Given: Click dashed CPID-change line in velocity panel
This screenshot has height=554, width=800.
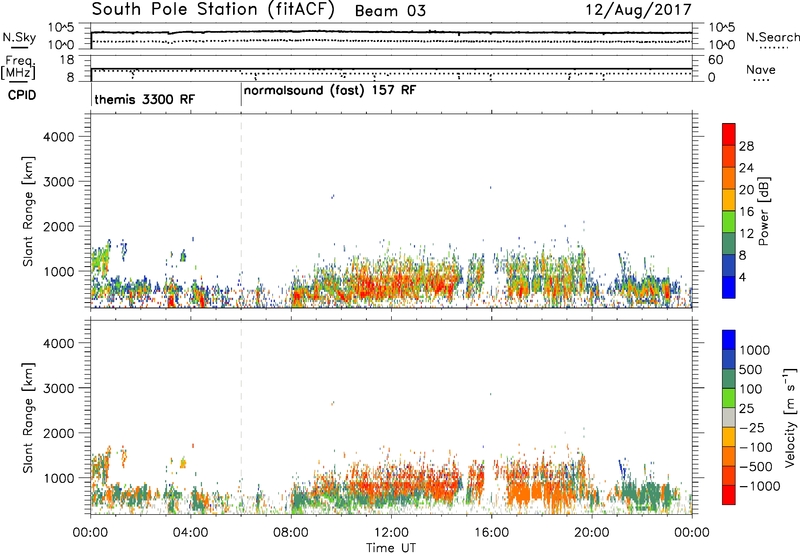Looking at the screenshot, I should [241, 417].
